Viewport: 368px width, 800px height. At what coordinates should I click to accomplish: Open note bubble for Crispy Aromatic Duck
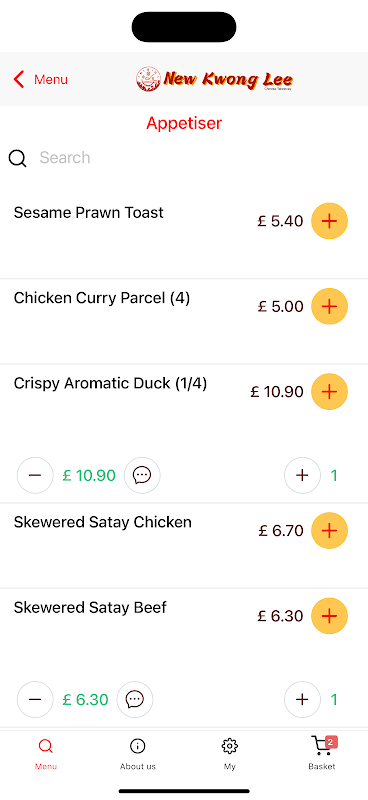(x=142, y=476)
